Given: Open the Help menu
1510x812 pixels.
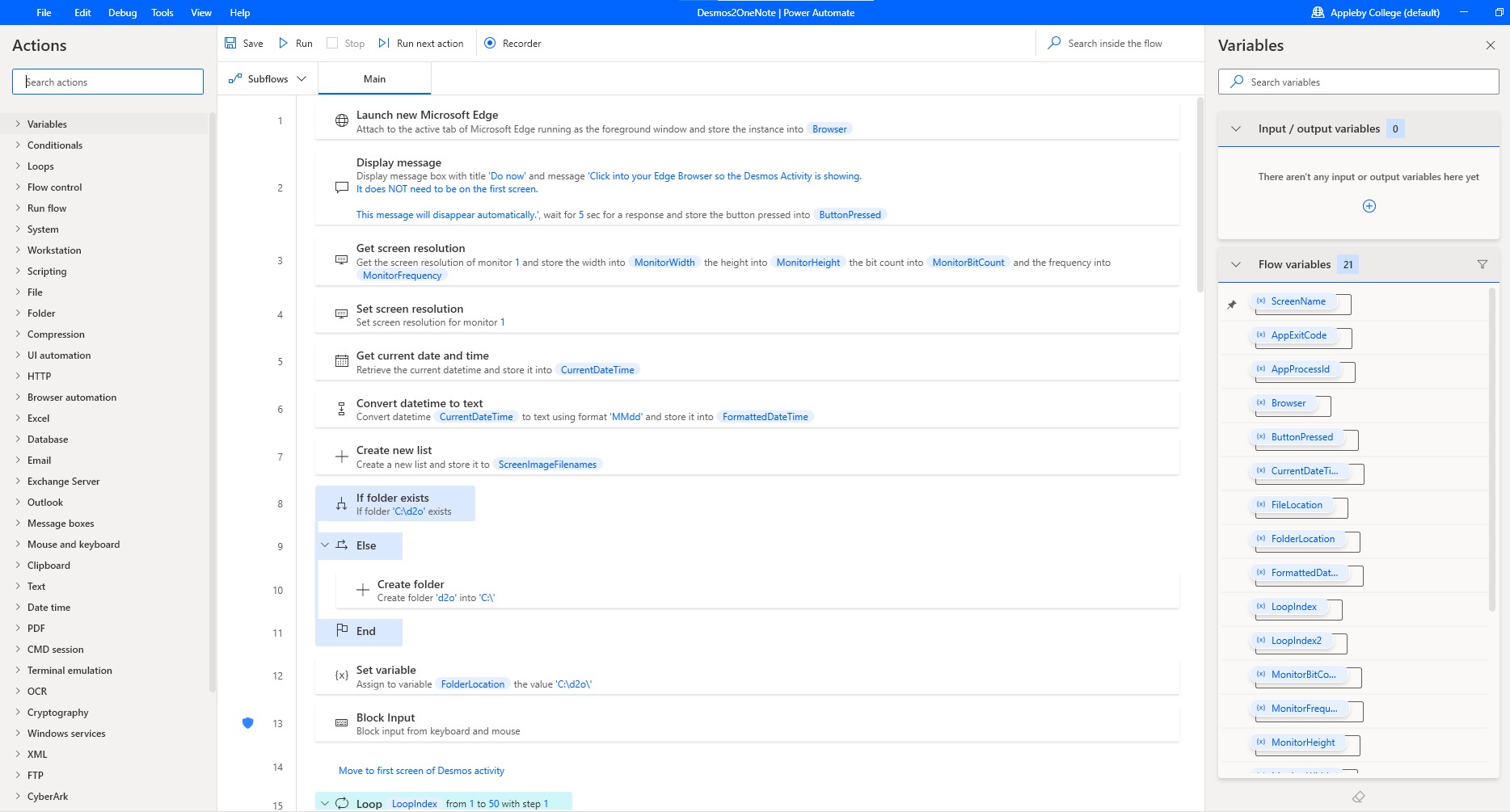Looking at the screenshot, I should (240, 12).
